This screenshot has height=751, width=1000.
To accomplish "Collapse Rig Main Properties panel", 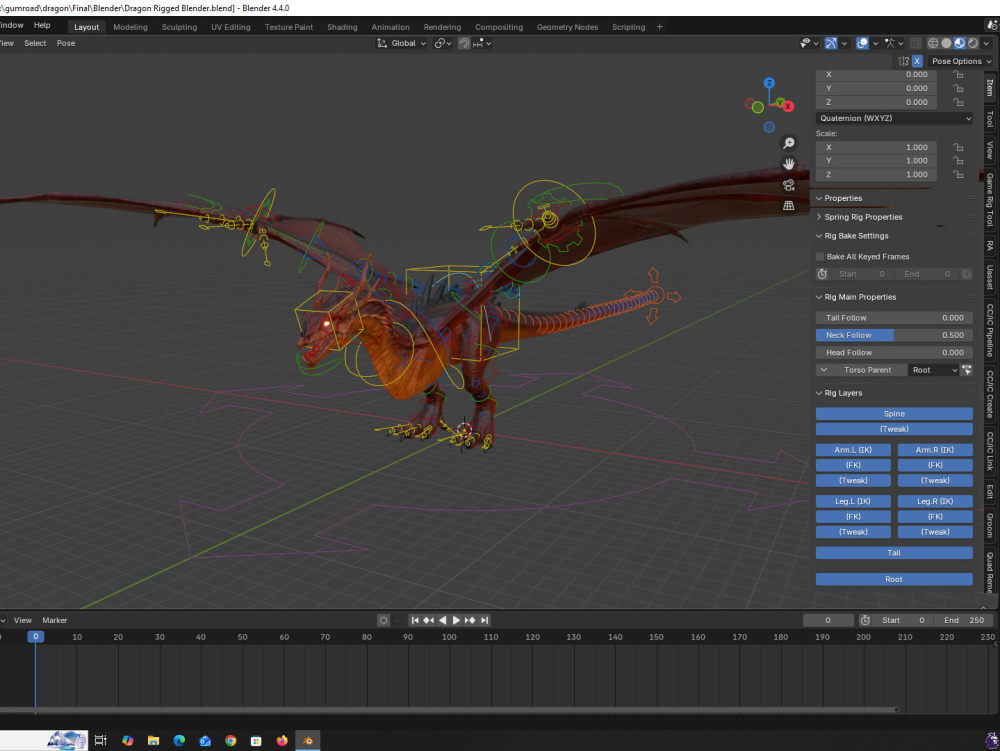I will [860, 297].
